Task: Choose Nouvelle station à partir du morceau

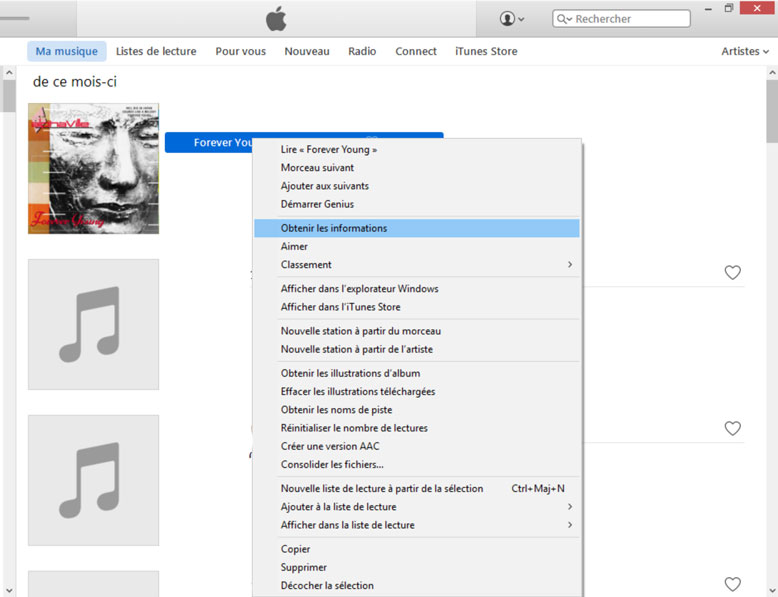Action: coord(417,331)
